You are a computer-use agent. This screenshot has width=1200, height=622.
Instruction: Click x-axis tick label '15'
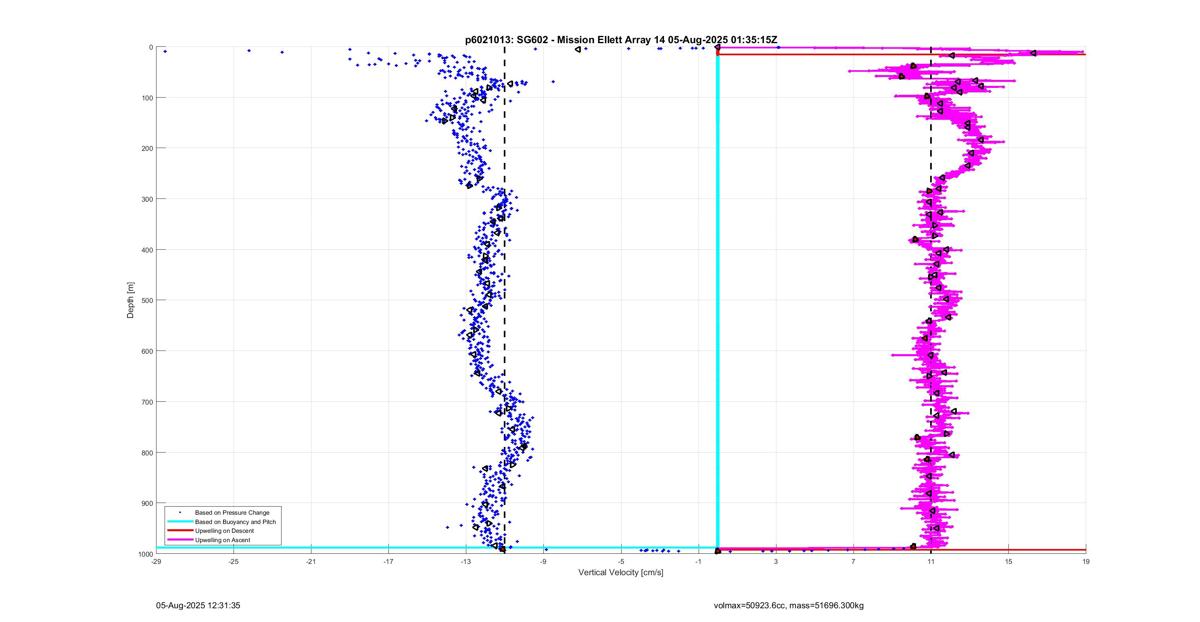pyautogui.click(x=1008, y=561)
